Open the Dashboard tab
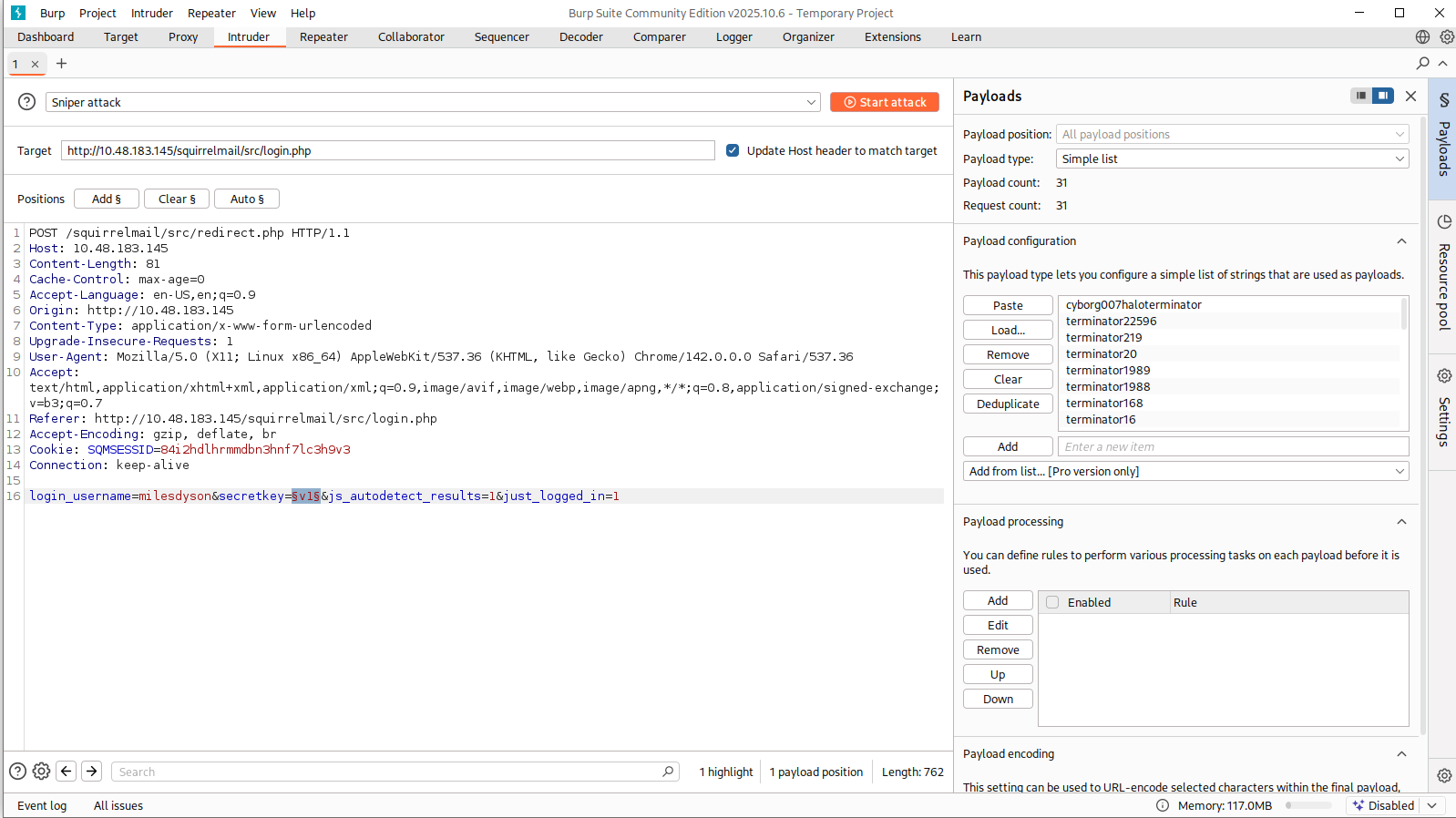This screenshot has height=818, width=1456. coord(46,37)
